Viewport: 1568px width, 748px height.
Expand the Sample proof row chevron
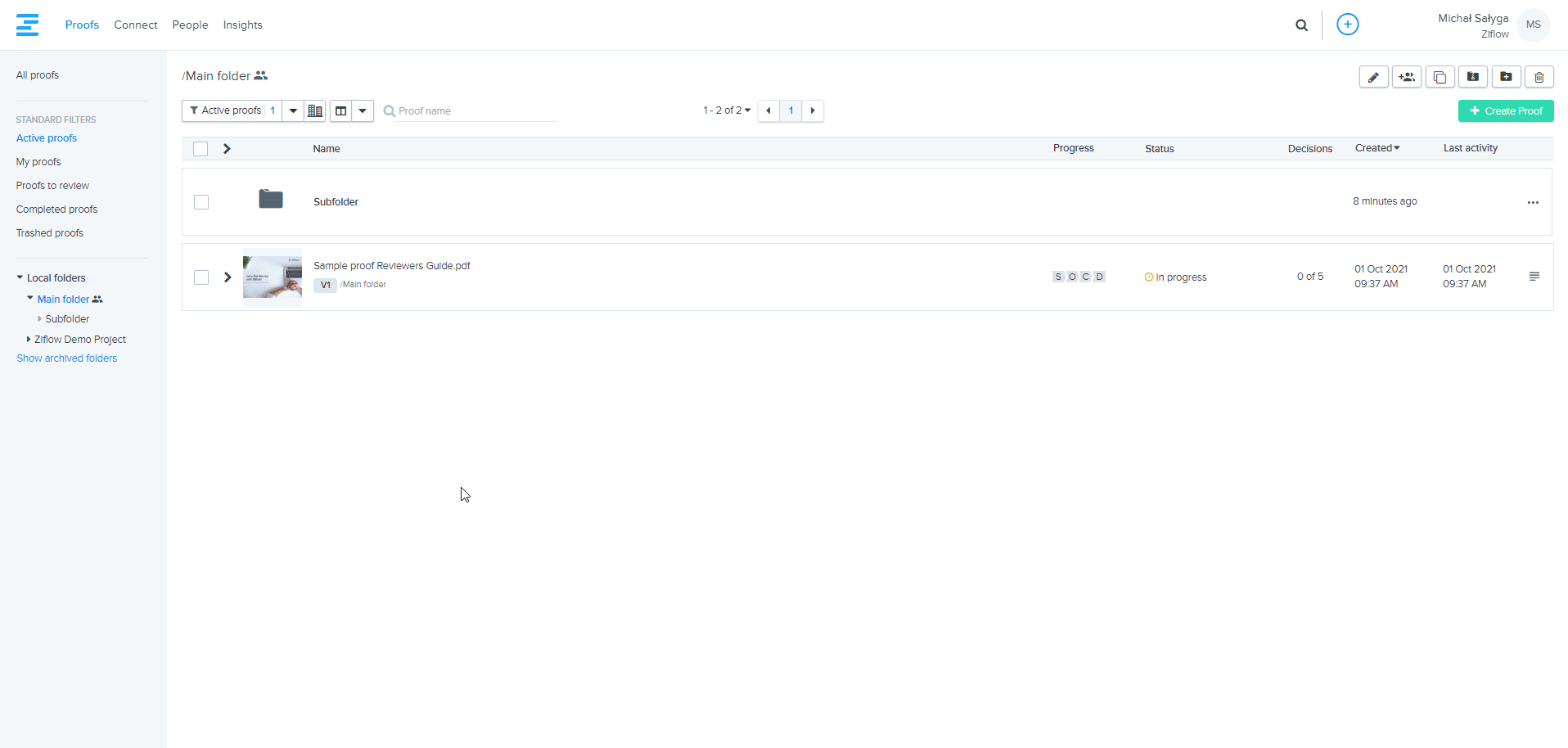coord(228,277)
